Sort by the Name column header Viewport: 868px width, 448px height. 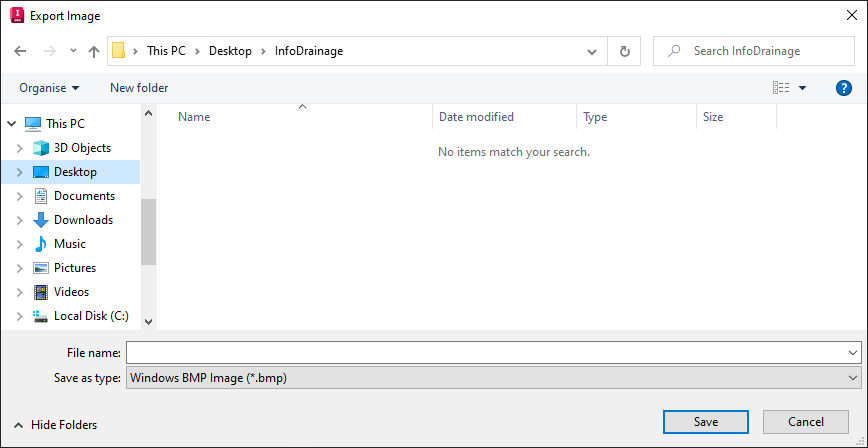(x=194, y=117)
